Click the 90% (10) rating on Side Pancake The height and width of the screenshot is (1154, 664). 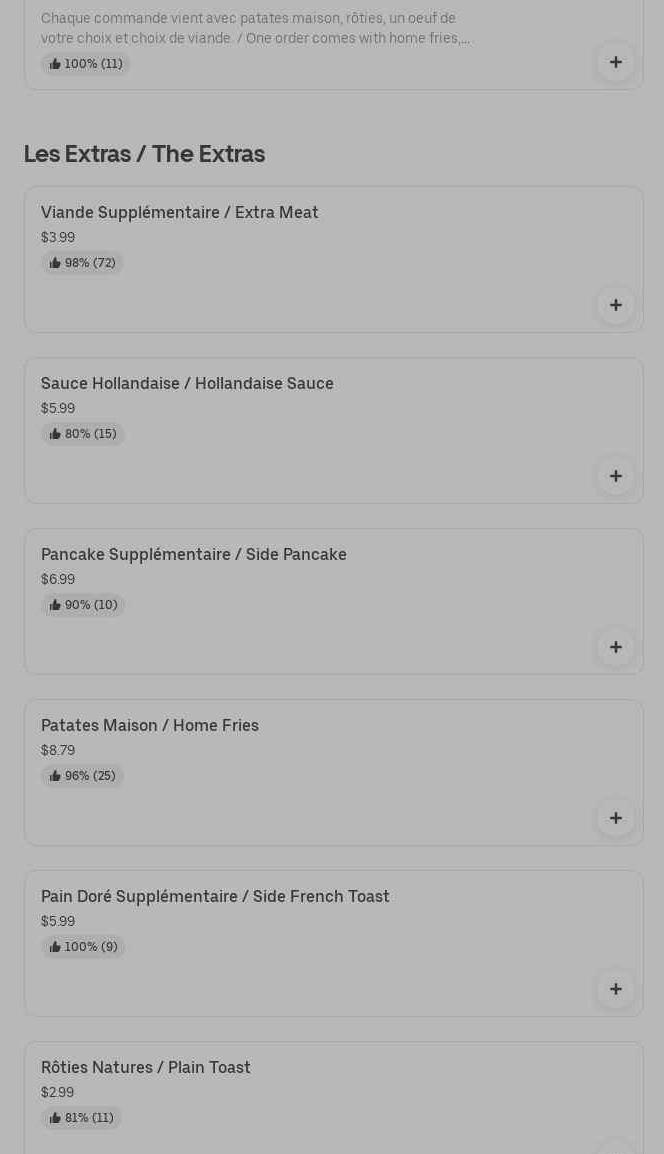(83, 605)
